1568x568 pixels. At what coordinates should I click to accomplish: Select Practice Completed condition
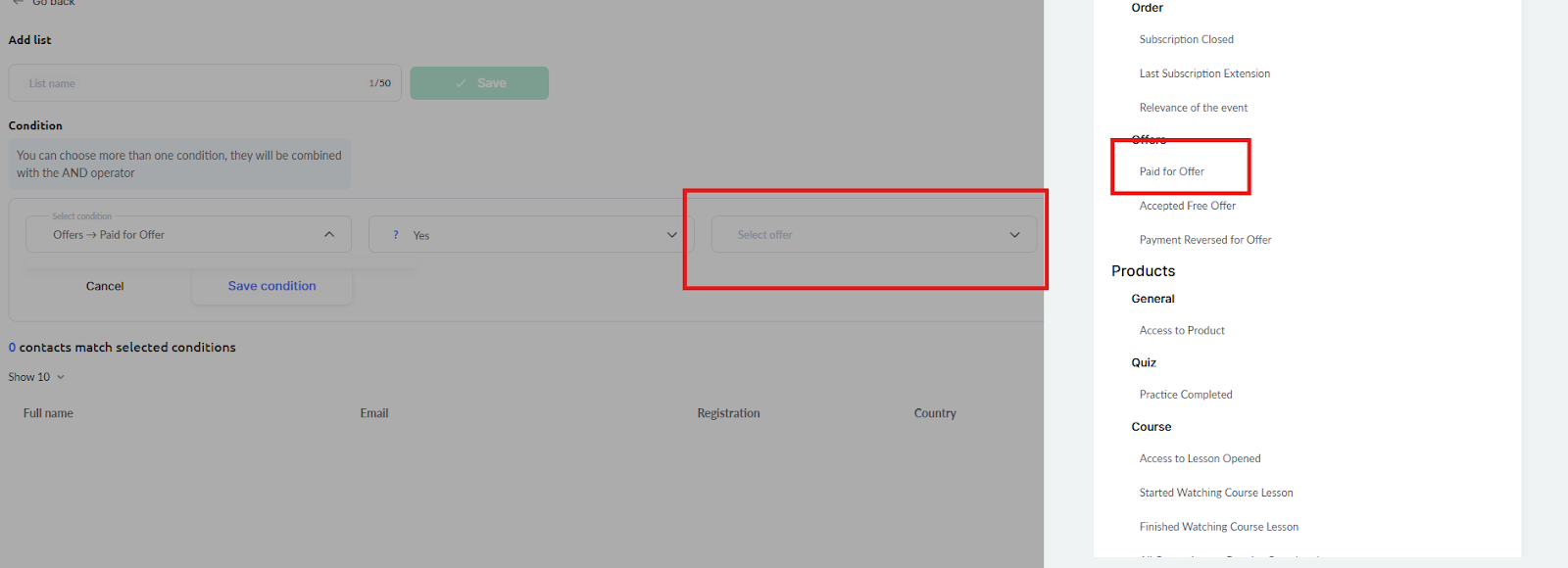(x=1186, y=395)
